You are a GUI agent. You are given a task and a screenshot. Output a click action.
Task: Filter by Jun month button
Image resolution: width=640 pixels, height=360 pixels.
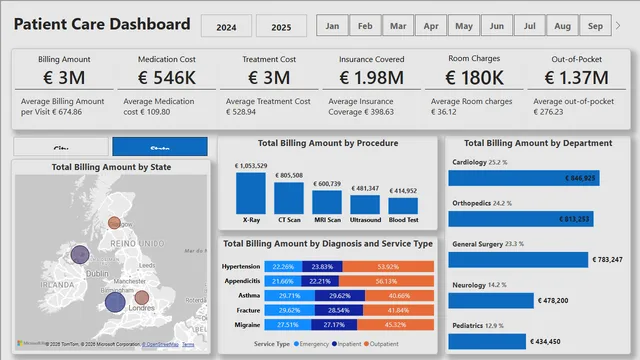(x=497, y=26)
